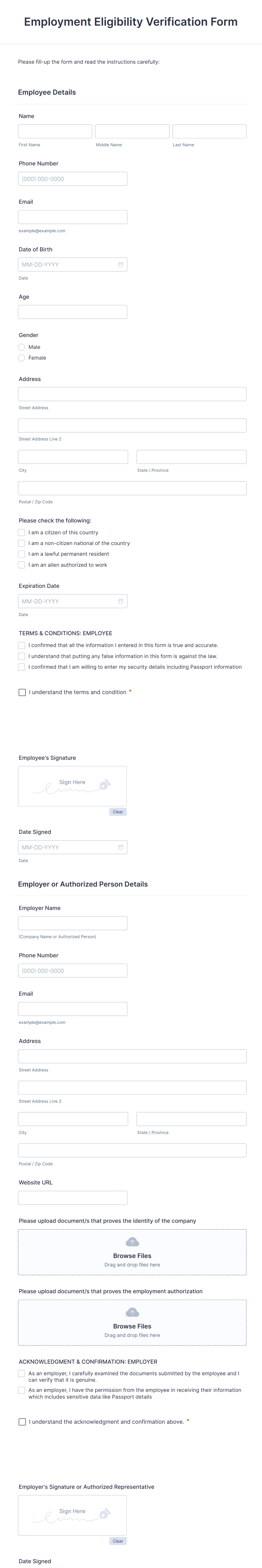Check 'I am an alien authorized to work'
This screenshot has width=262, height=1568.
(x=22, y=565)
